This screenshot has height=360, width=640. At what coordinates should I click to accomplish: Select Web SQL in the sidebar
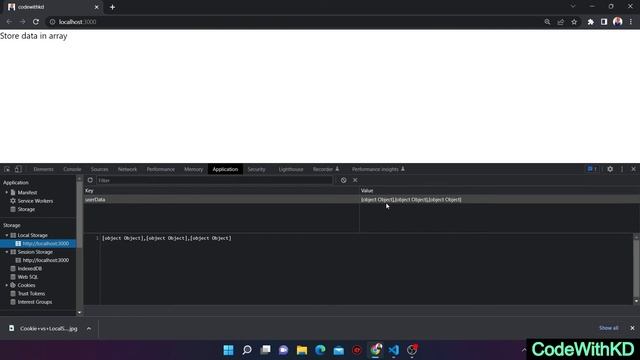27,277
